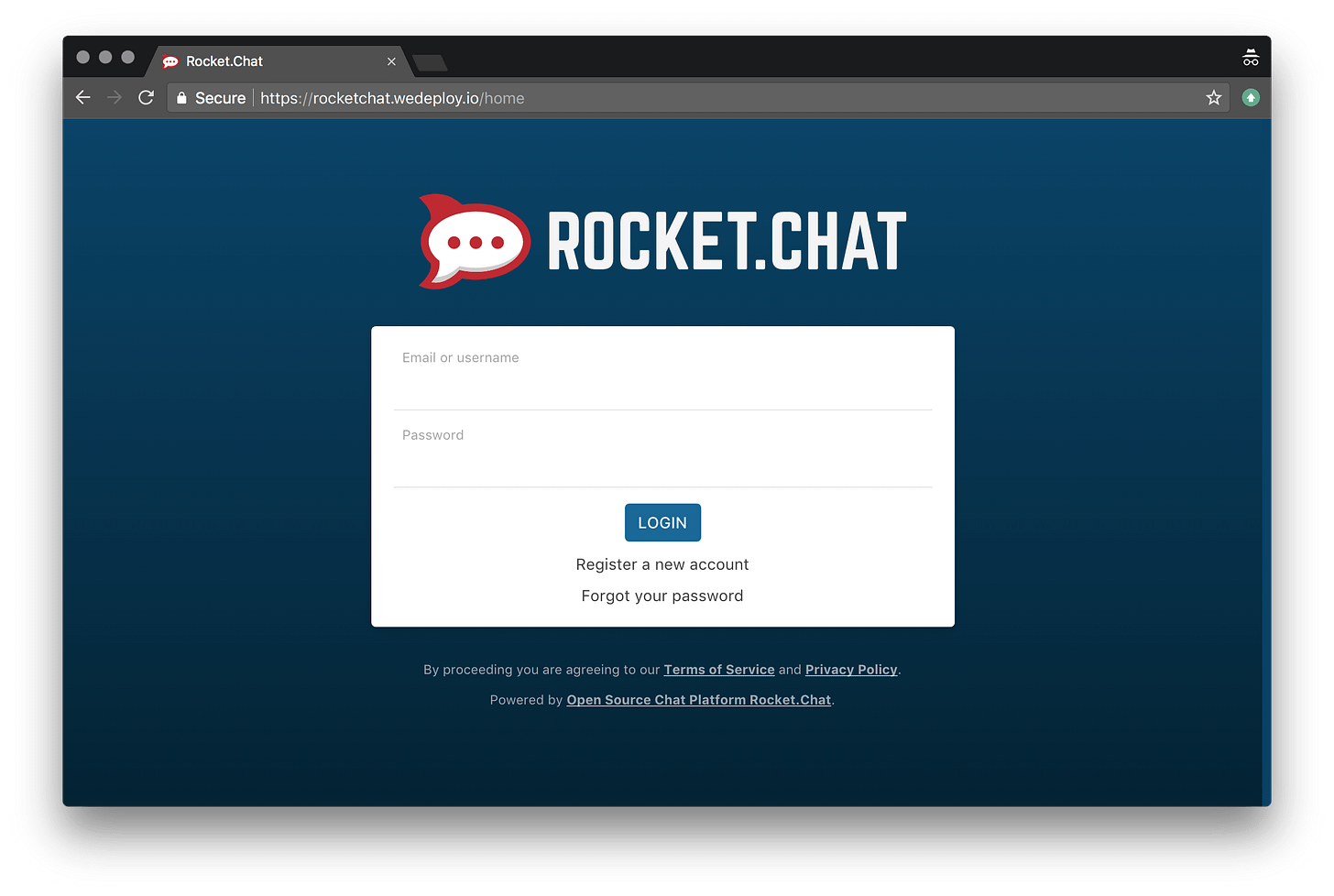Click the LOGIN button
Screen dimensions: 1334x896
(662, 522)
